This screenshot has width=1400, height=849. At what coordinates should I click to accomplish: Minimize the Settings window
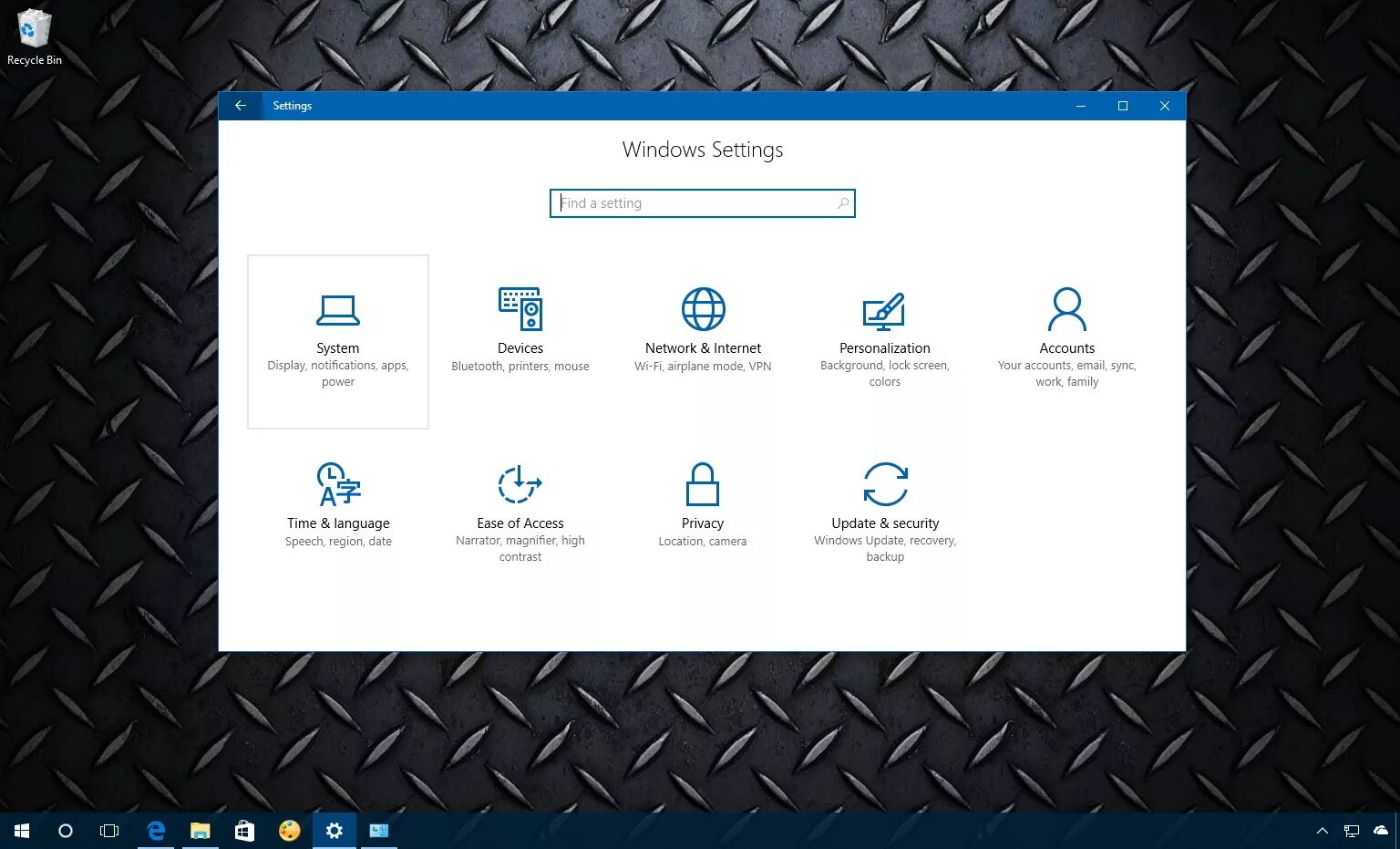click(x=1081, y=106)
